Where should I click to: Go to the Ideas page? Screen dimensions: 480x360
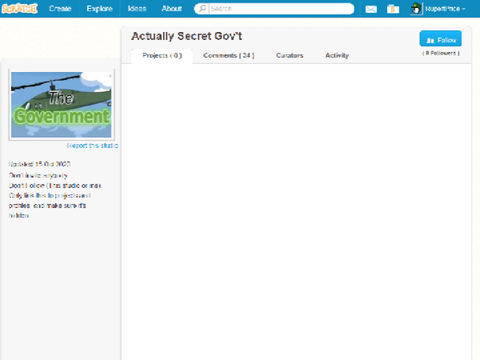tap(137, 8)
